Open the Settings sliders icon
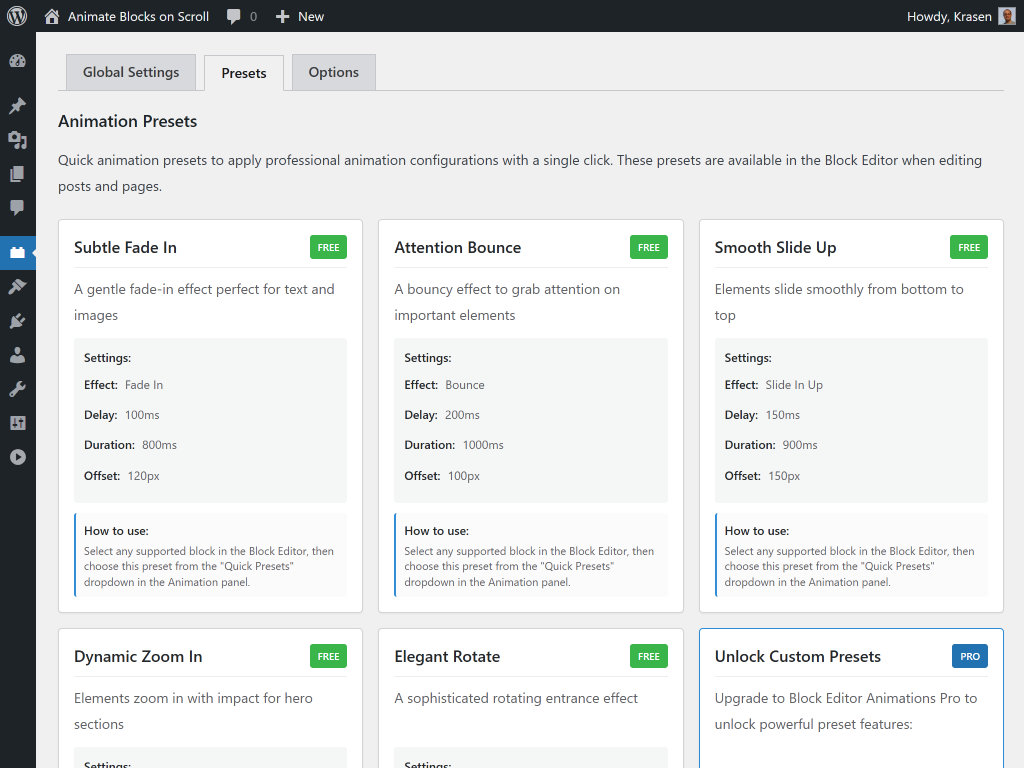Screen dimensions: 1024x768 click(x=17, y=423)
